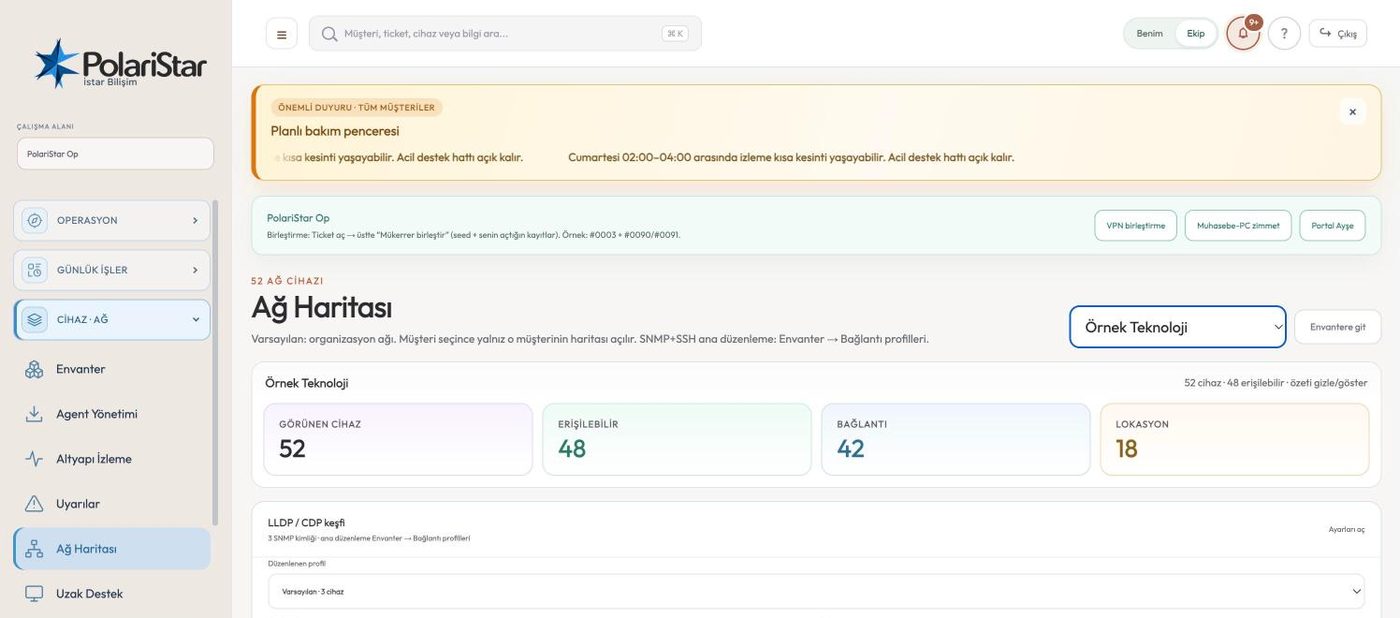Open Agent Yönetimi in the sidebar
The width and height of the screenshot is (1400, 618).
point(112,414)
